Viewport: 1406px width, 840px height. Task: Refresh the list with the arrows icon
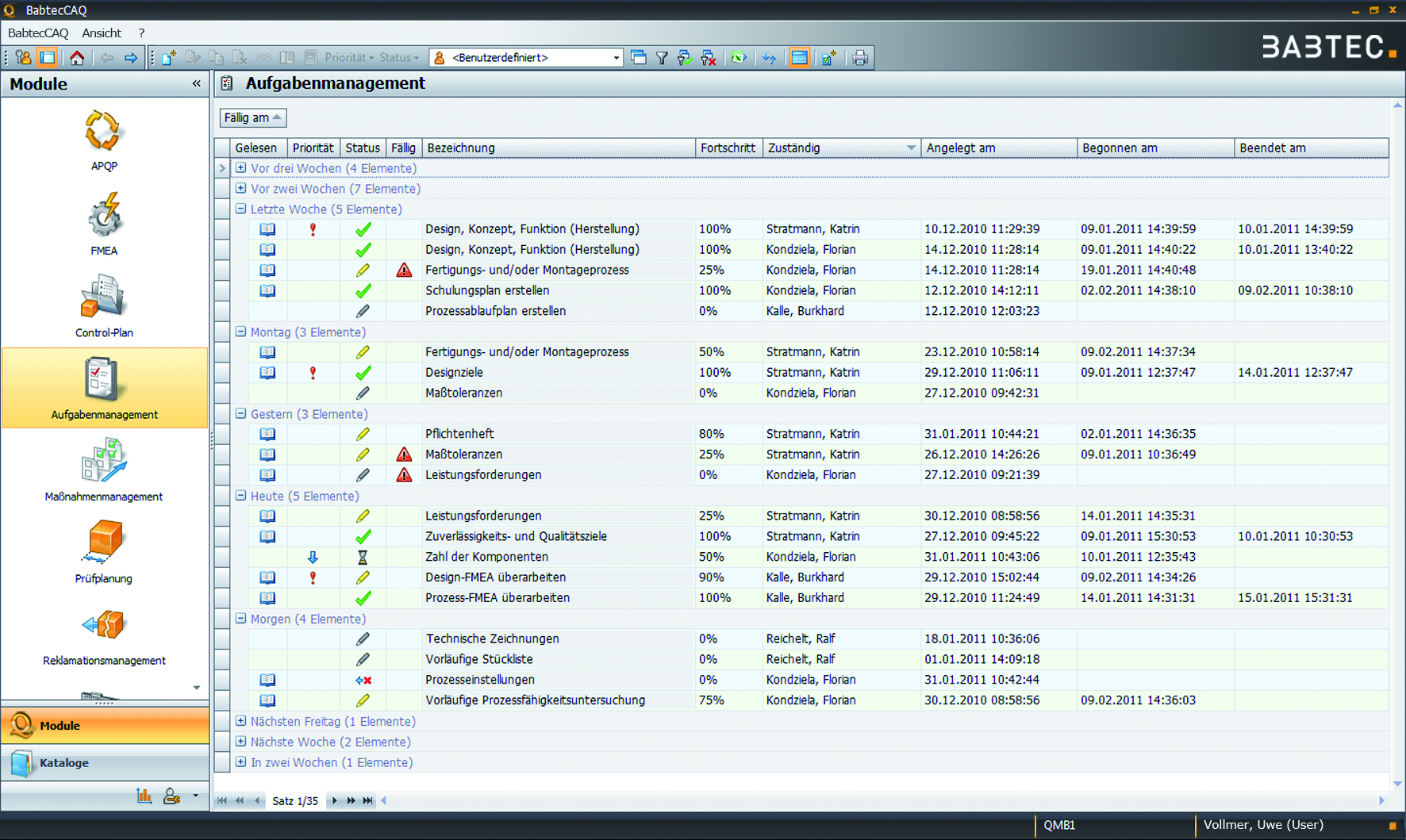769,57
